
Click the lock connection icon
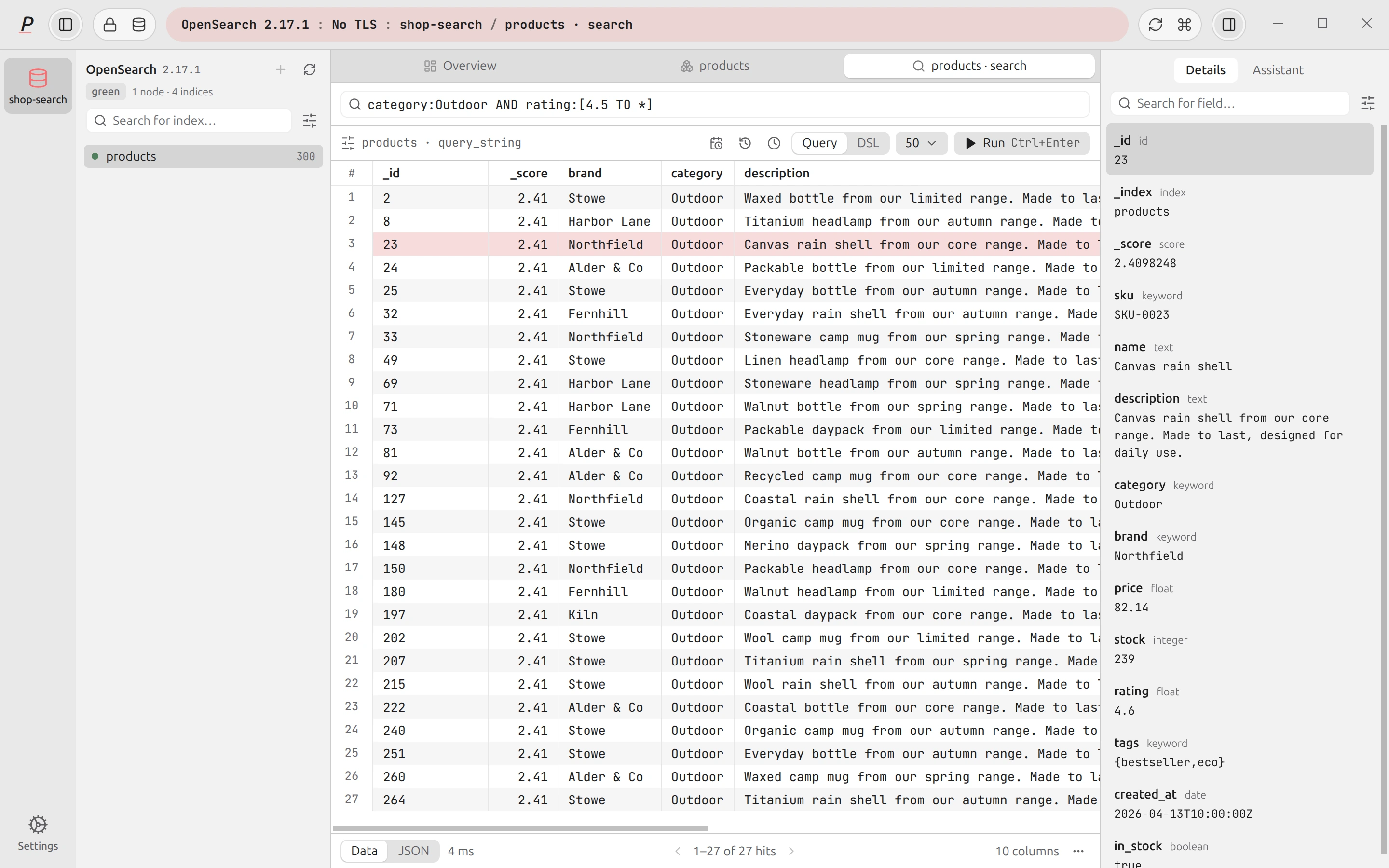pos(110,25)
